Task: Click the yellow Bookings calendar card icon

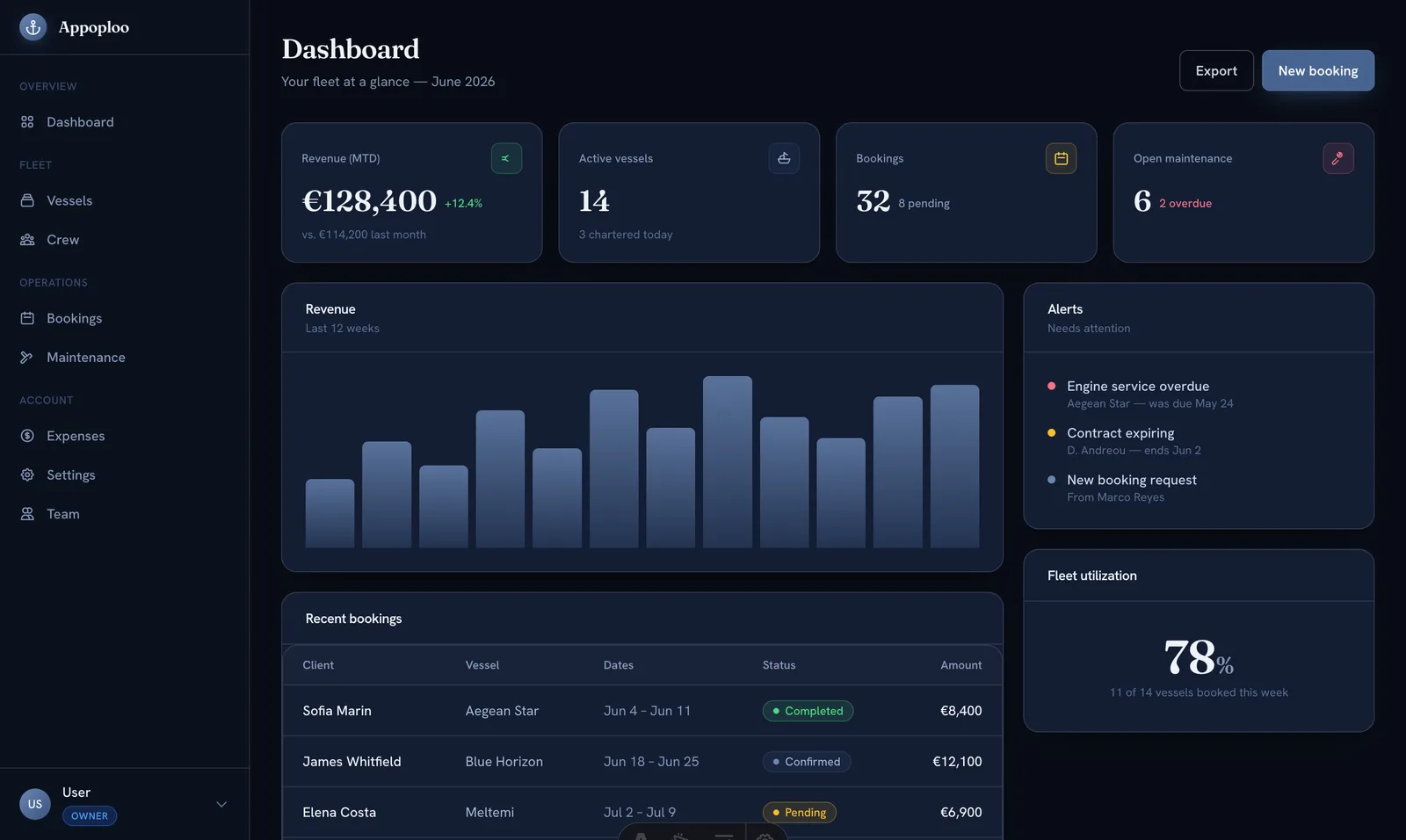Action: tap(1062, 158)
